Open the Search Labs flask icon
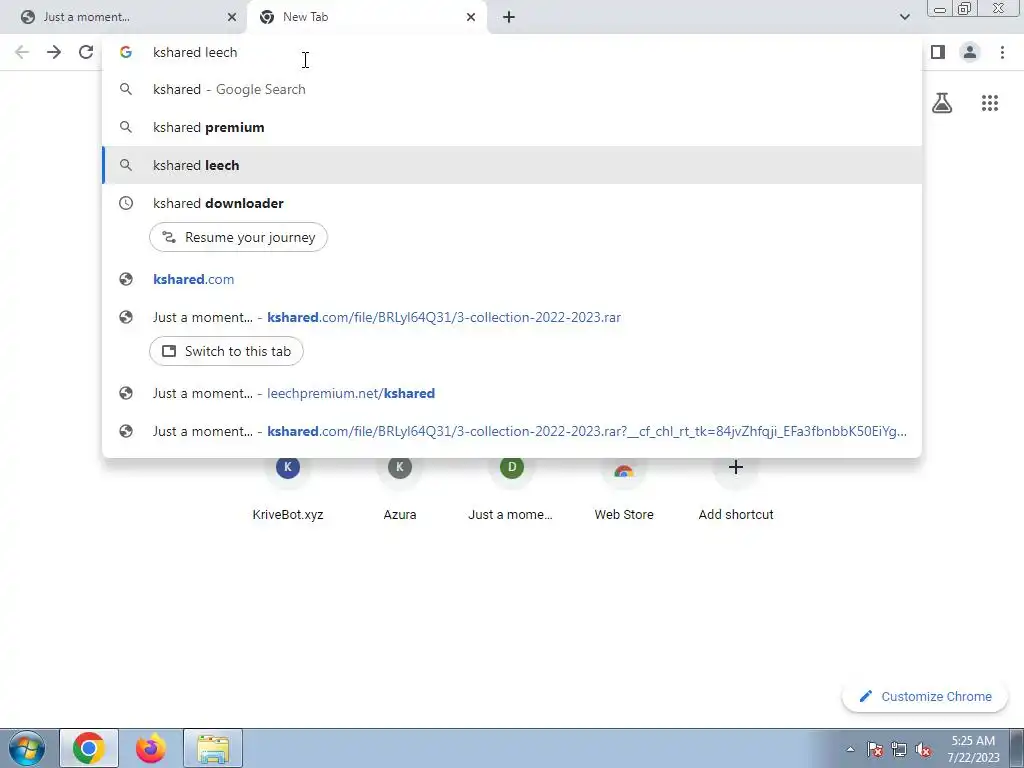 [x=942, y=103]
